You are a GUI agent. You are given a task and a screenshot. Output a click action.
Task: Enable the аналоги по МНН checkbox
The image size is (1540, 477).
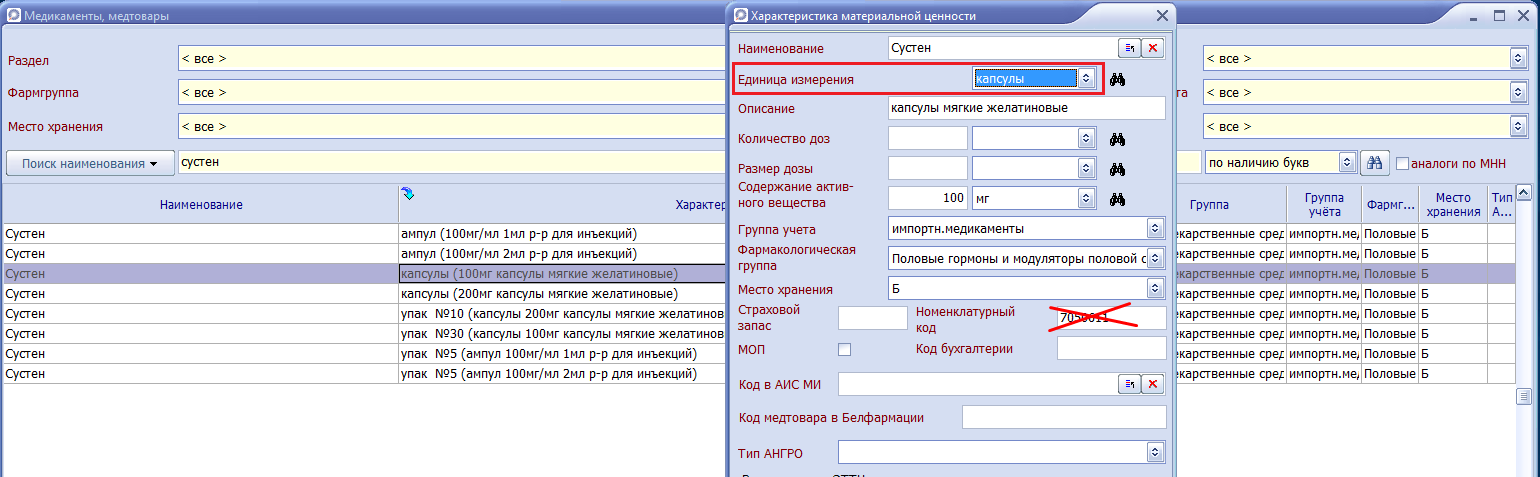(x=1402, y=163)
